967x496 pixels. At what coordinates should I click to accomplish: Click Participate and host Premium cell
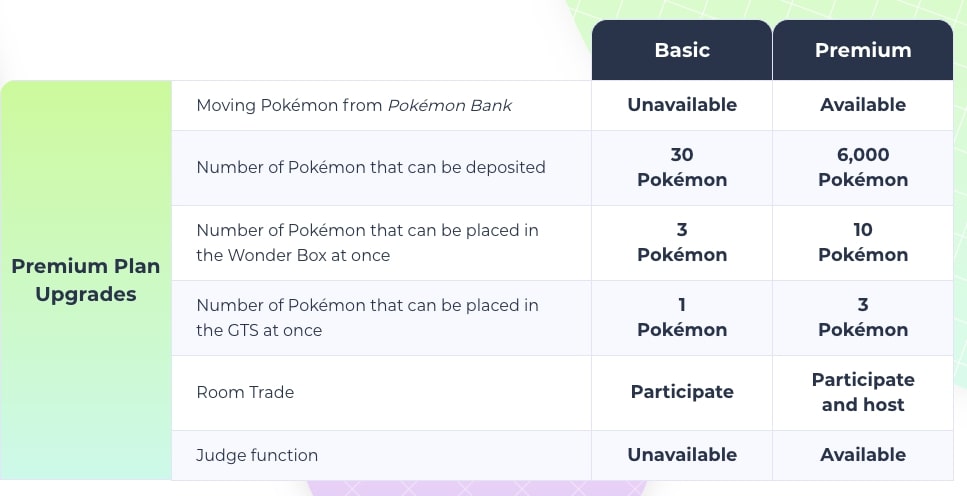863,392
